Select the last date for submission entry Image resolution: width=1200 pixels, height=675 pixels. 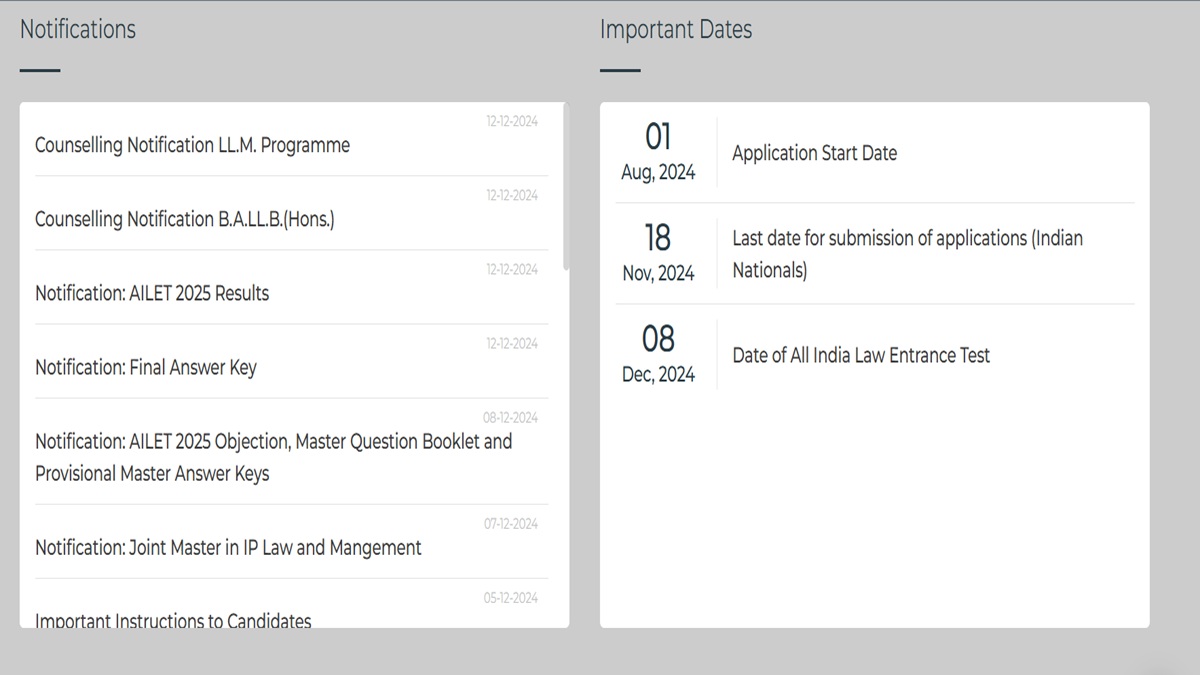(907, 254)
